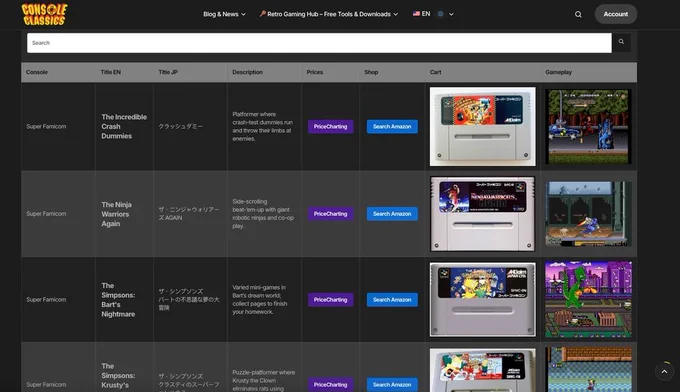
Task: Click the US flag language icon
Action: coord(416,14)
